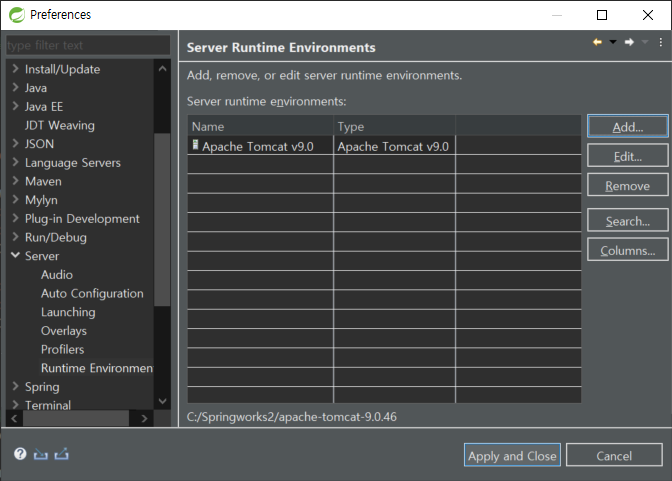Click the C:/Springworks2/apache-tomcat-9.0.46 path text
The width and height of the screenshot is (672, 481).
(292, 417)
